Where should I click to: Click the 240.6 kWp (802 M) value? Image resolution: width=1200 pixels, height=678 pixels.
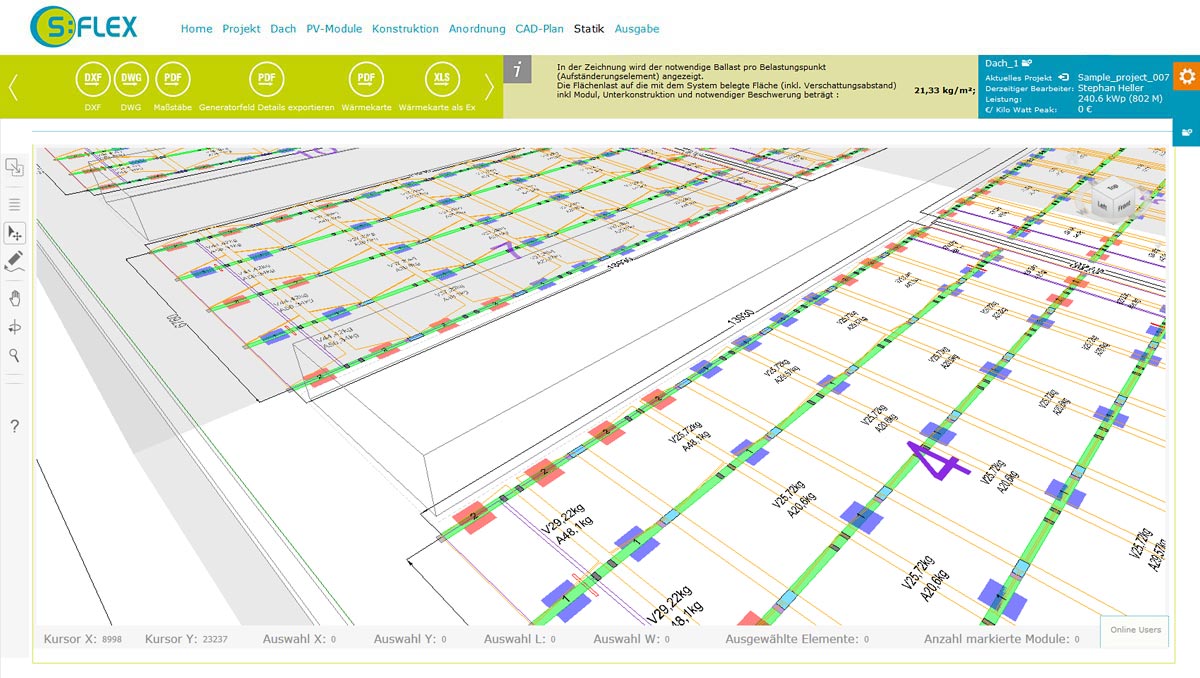pos(1120,99)
